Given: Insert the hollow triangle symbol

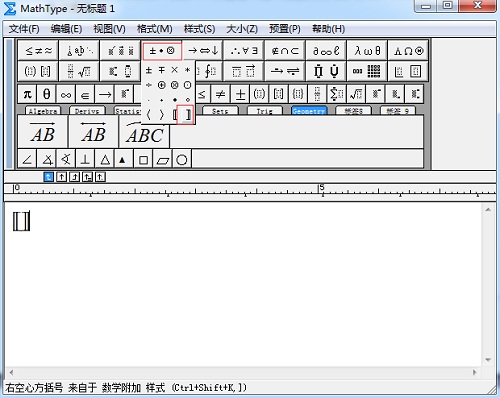Looking at the screenshot, I should pos(105,160).
